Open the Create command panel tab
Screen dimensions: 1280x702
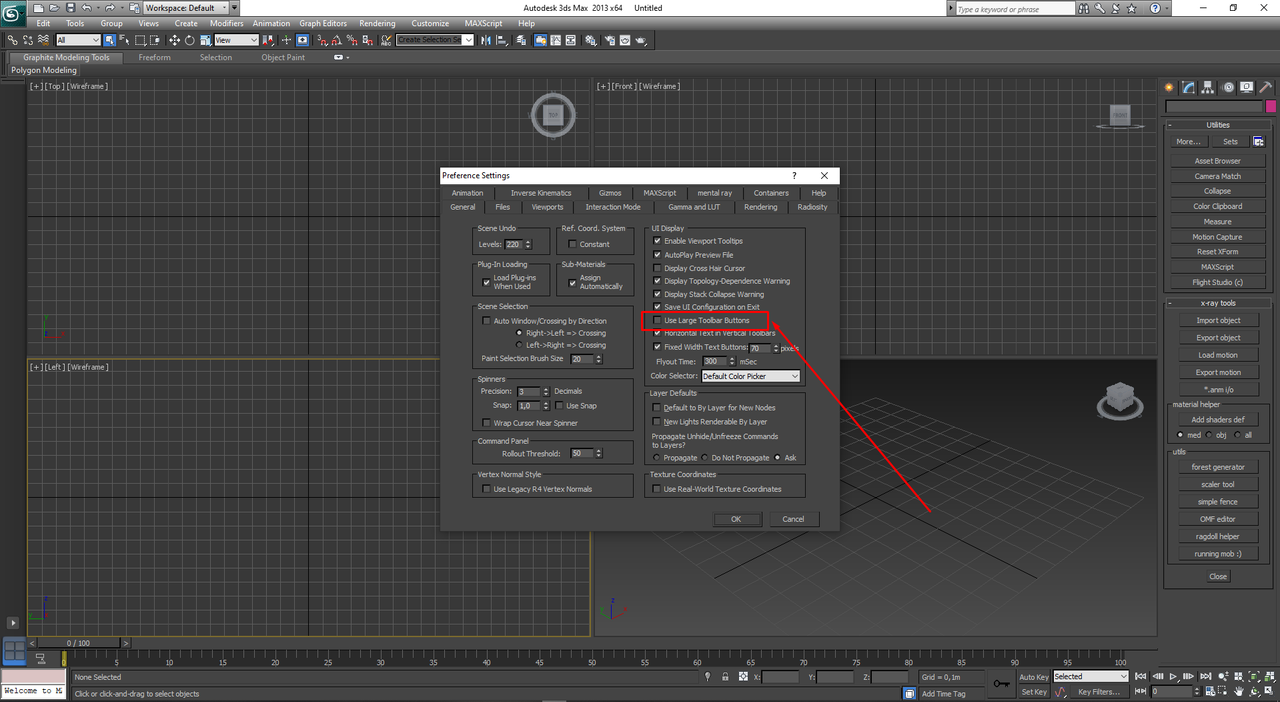1170,88
